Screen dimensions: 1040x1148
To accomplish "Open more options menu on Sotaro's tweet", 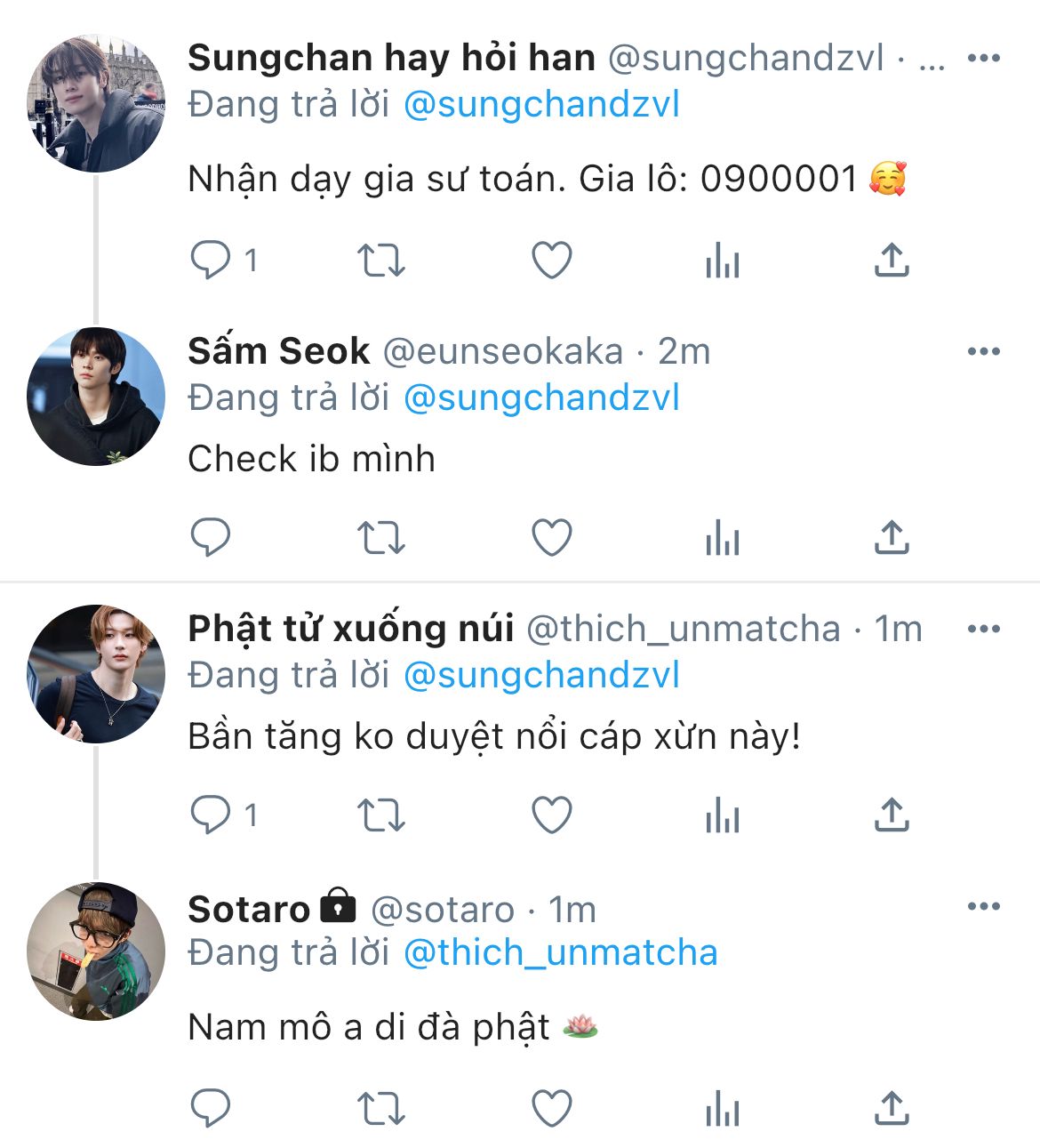I will coord(983,907).
